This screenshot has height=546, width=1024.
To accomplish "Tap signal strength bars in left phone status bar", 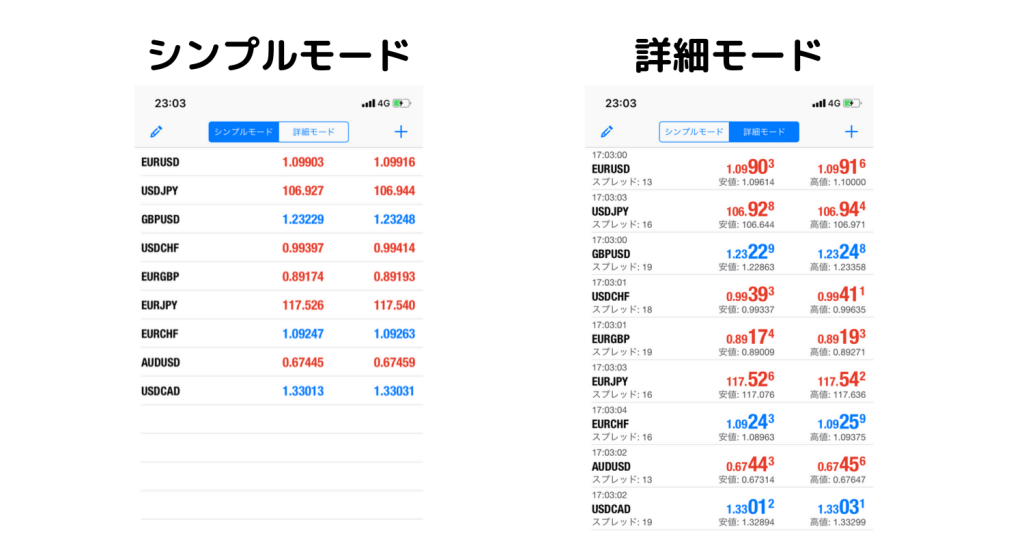I will point(367,103).
